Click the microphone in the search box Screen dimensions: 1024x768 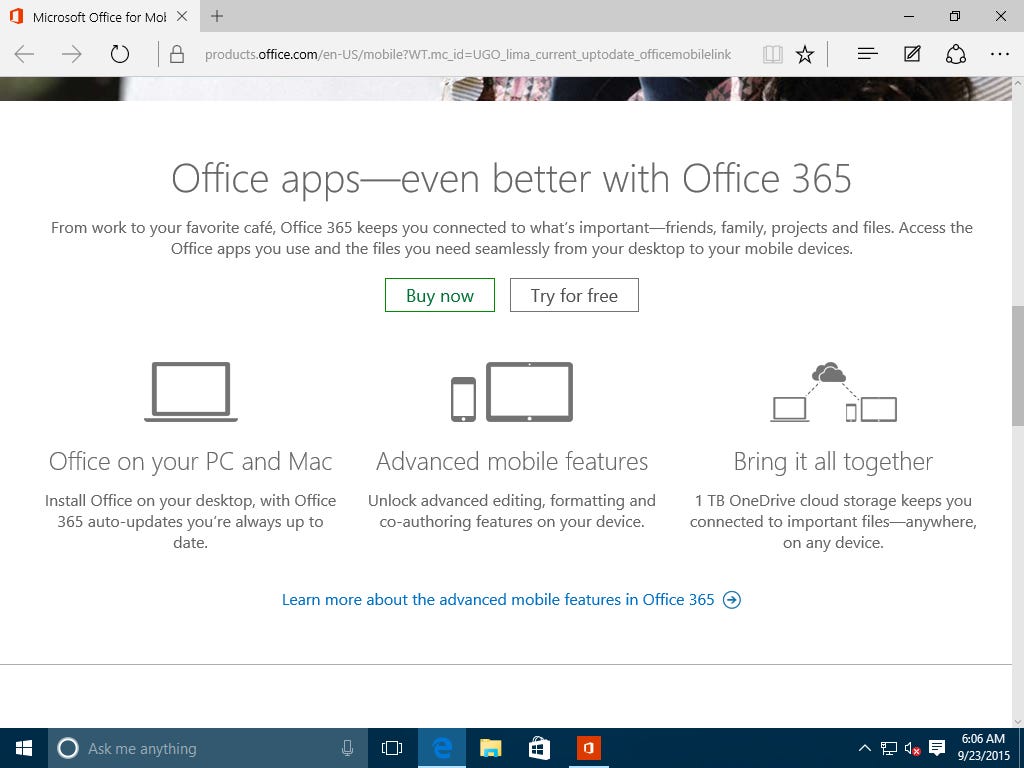point(347,747)
